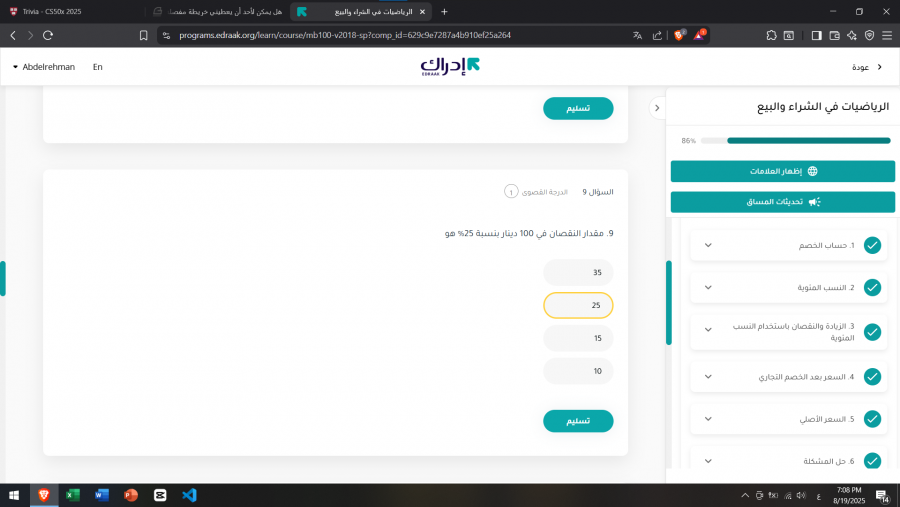Image resolution: width=900 pixels, height=507 pixels.
Task: Click the Edraak logo in header
Action: [450, 67]
